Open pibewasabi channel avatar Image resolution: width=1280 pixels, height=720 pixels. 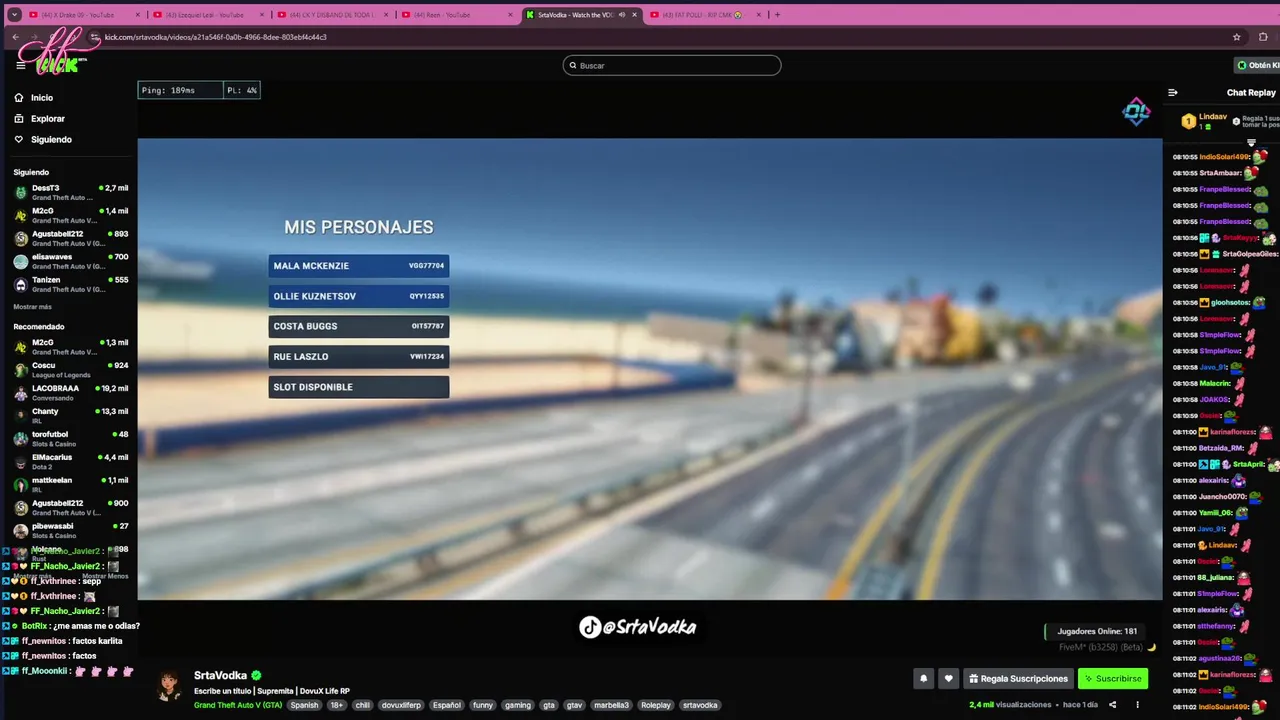point(21,531)
